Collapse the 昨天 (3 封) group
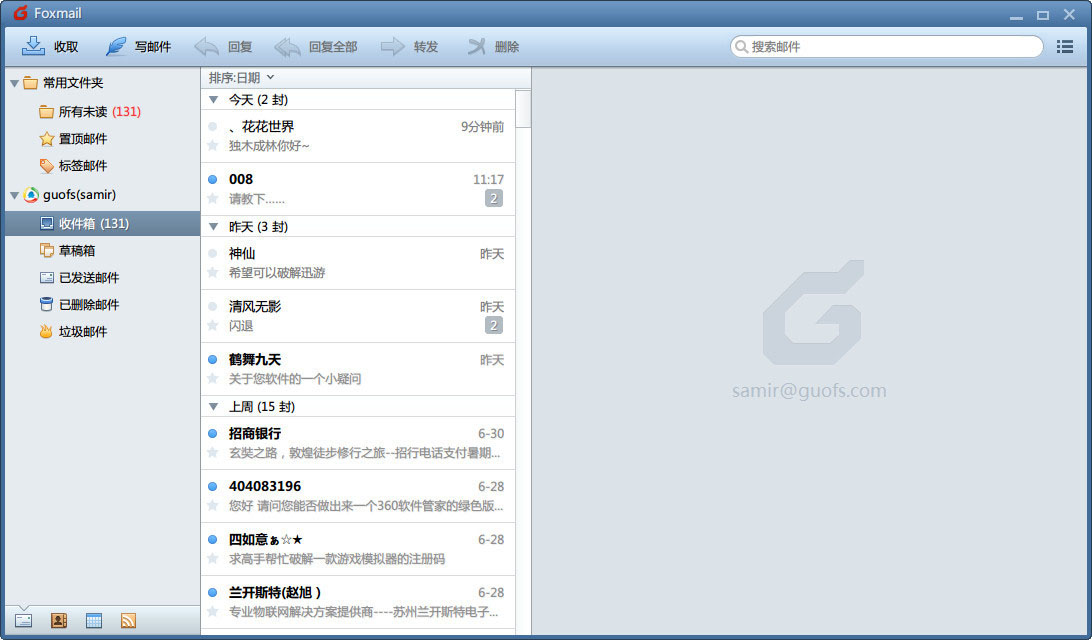Screen dimensions: 1092x640 [214, 226]
